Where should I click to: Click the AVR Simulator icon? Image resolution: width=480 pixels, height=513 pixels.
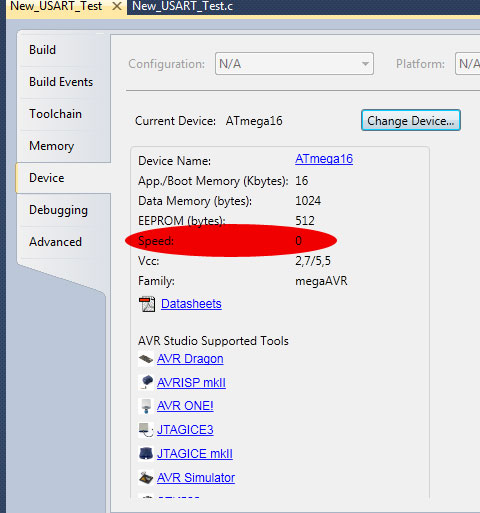(x=146, y=478)
